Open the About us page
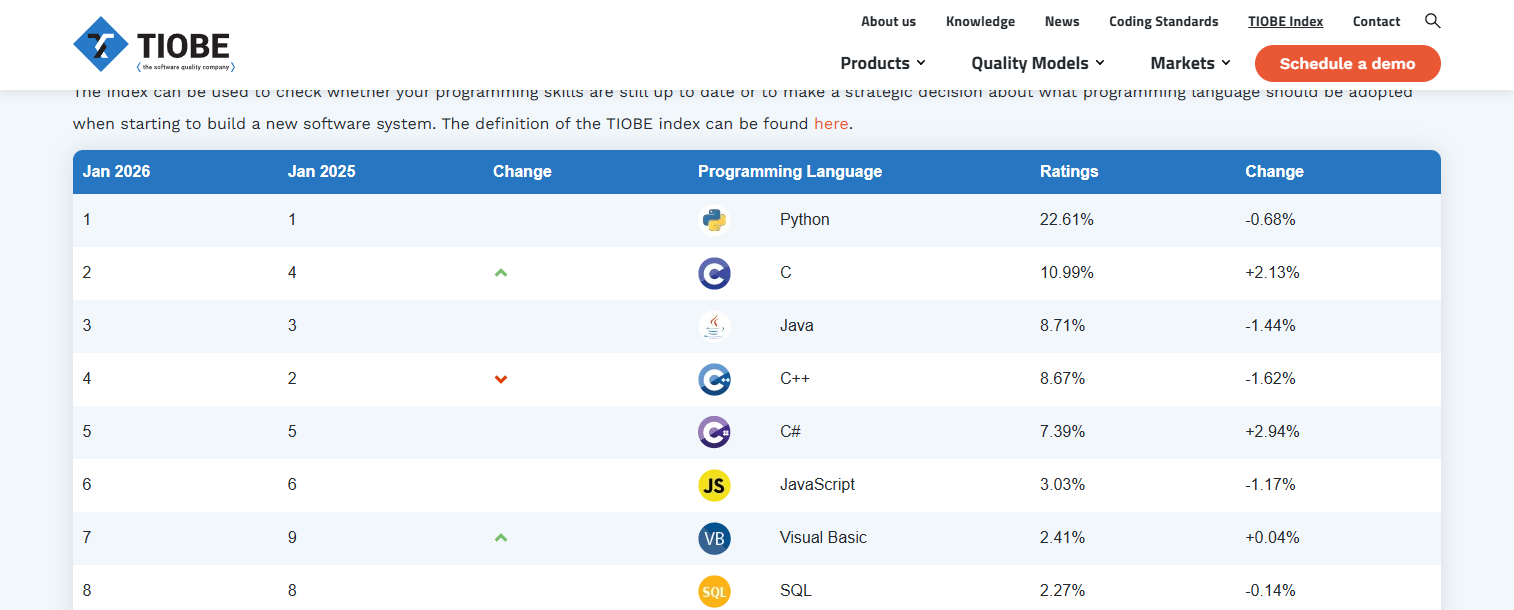The image size is (1514, 610). point(888,21)
